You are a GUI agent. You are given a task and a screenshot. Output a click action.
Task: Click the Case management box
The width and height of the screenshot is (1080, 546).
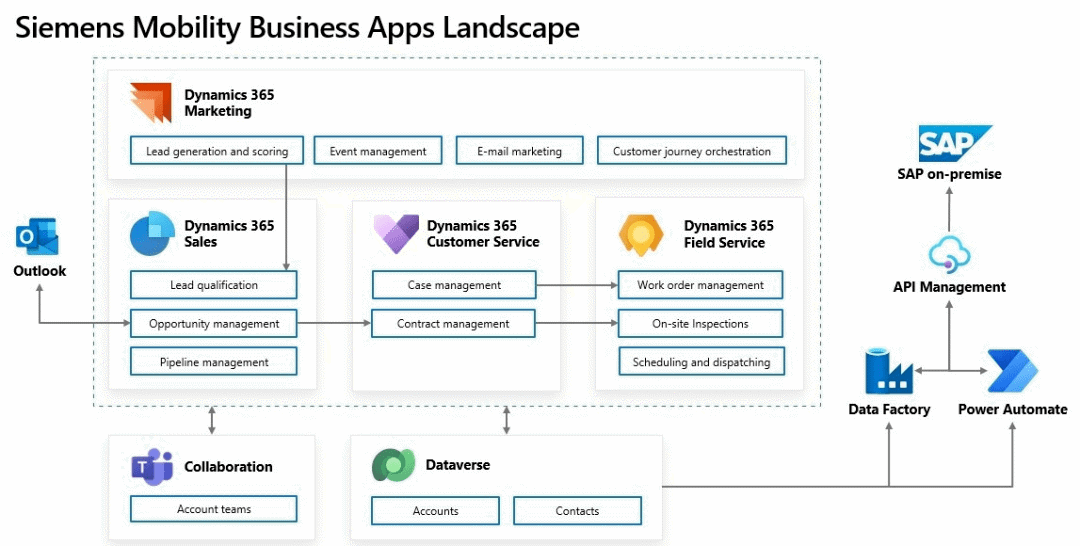pyautogui.click(x=454, y=285)
